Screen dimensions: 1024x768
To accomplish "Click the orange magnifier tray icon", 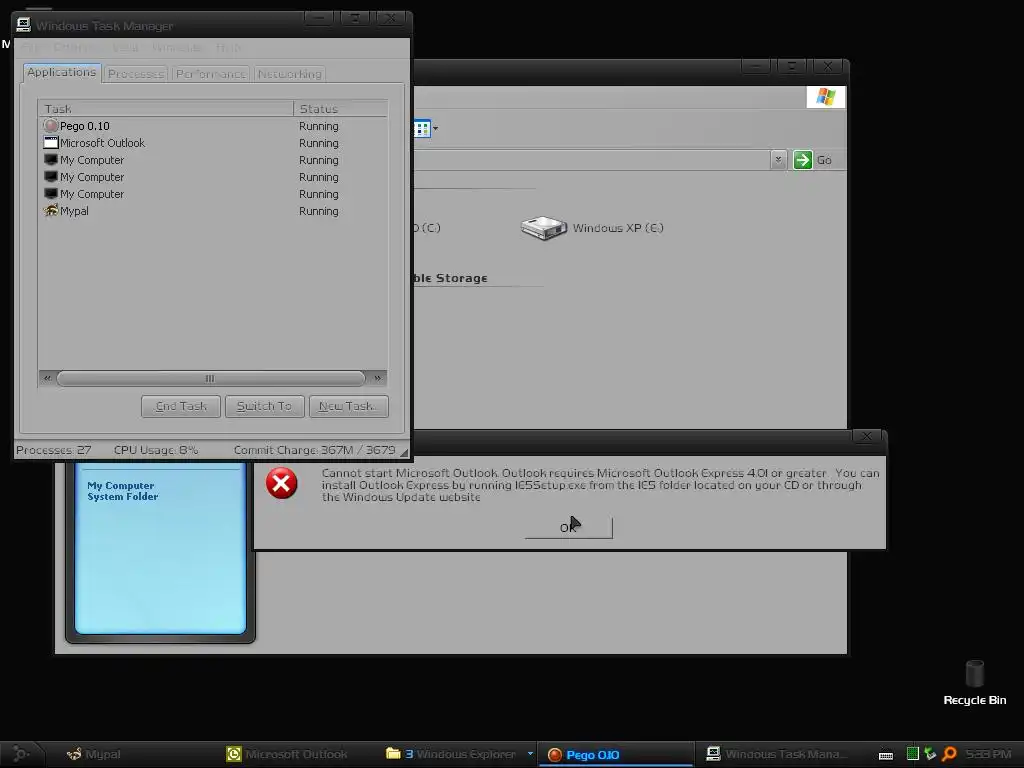I will pyautogui.click(x=950, y=754).
